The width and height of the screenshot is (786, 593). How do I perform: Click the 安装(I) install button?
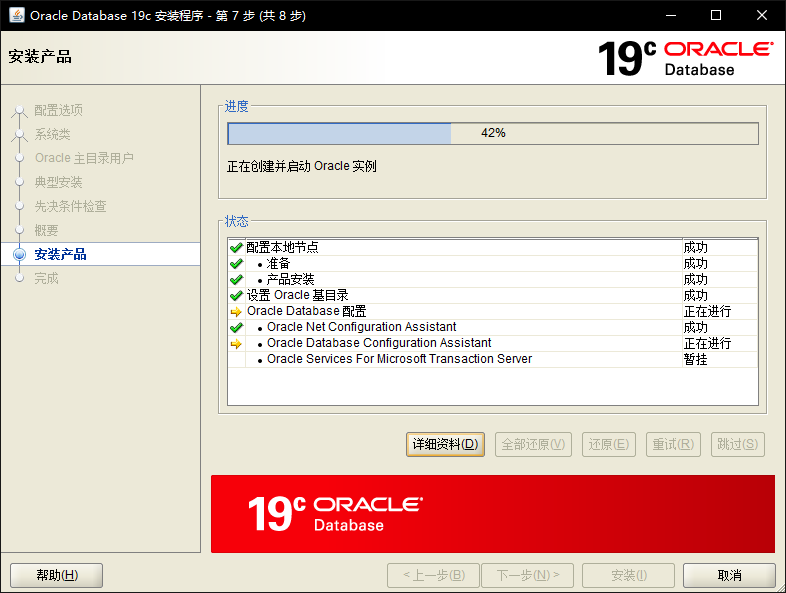[x=629, y=575]
